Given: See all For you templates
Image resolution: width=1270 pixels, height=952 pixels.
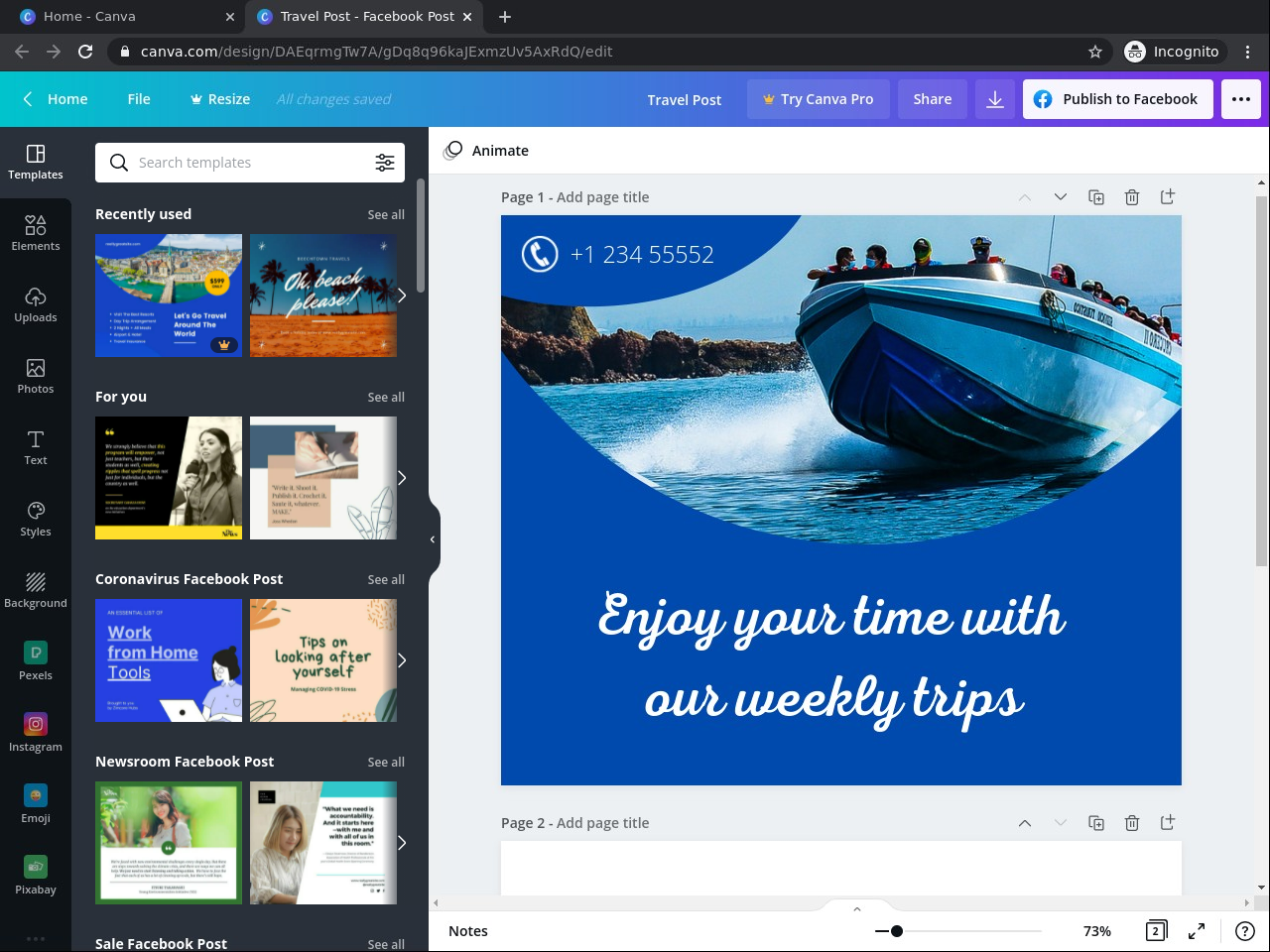Looking at the screenshot, I should [x=386, y=398].
